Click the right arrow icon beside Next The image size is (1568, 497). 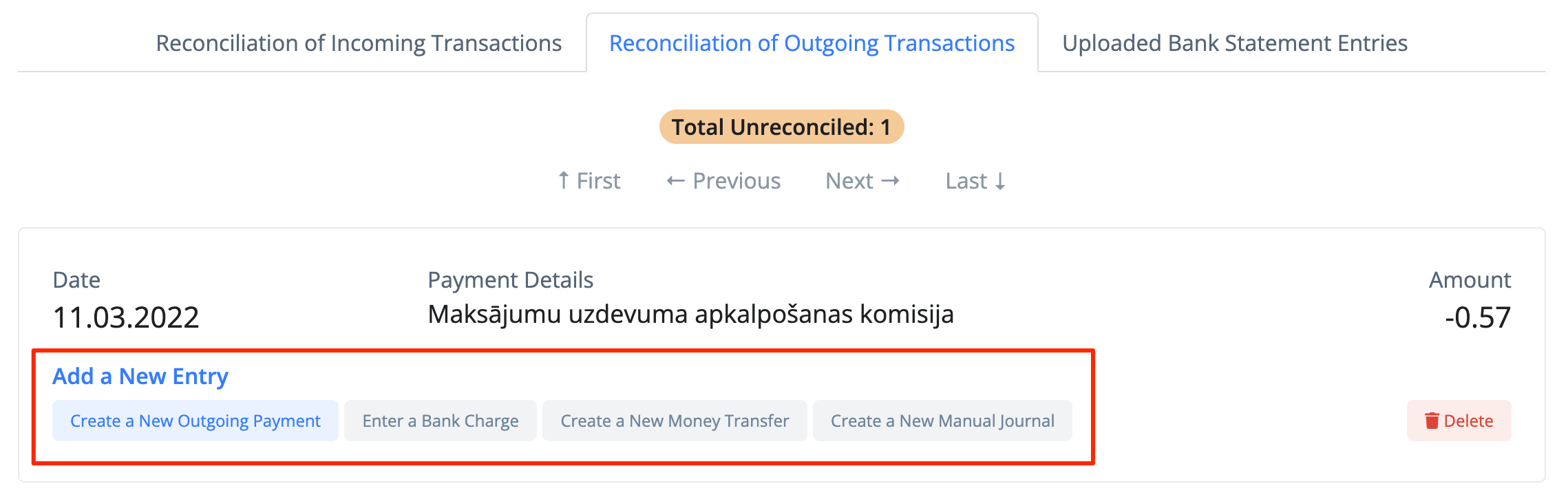point(891,180)
